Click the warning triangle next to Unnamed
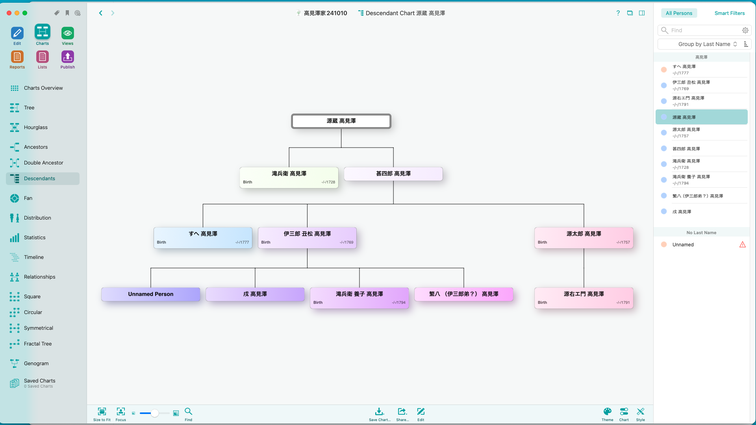This screenshot has height=425, width=756. pos(742,245)
